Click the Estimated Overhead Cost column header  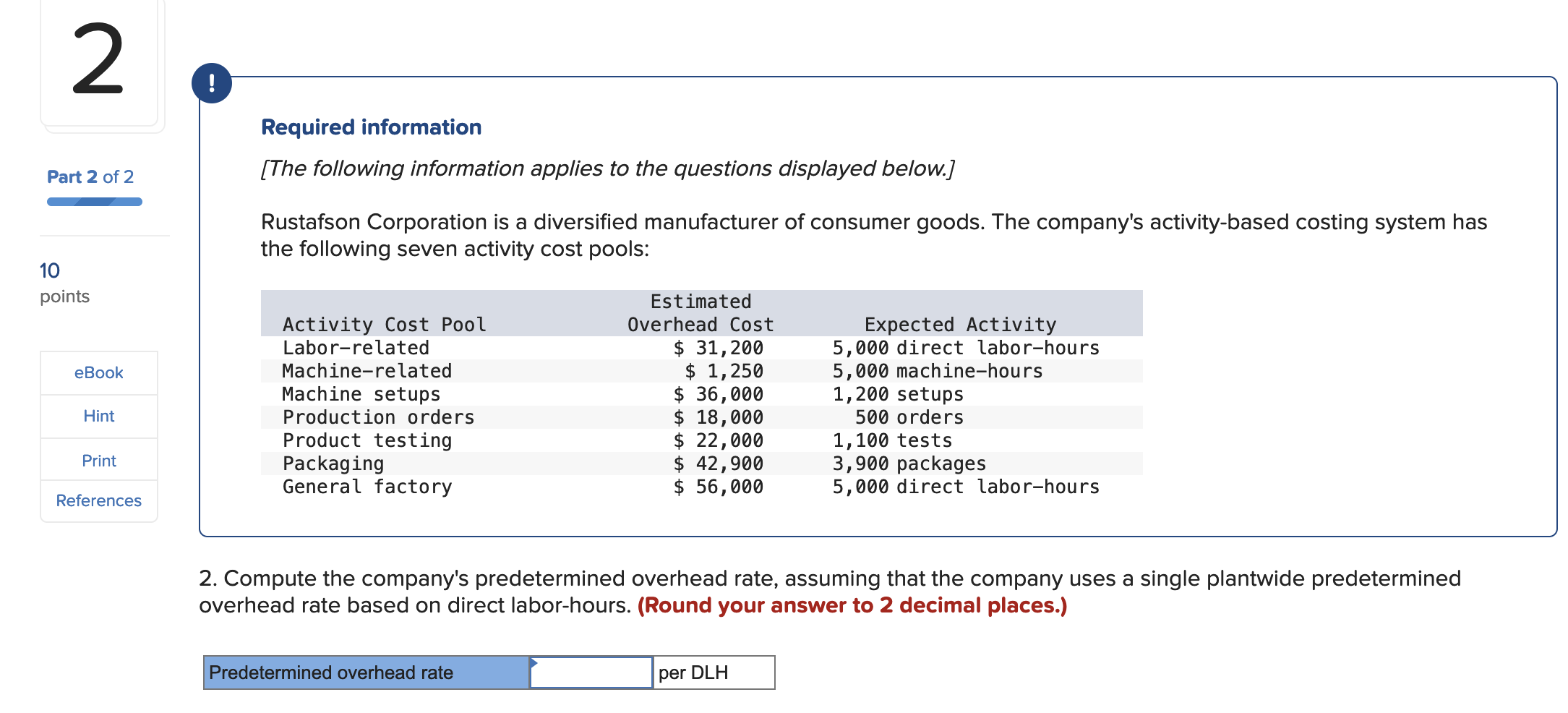(x=700, y=313)
